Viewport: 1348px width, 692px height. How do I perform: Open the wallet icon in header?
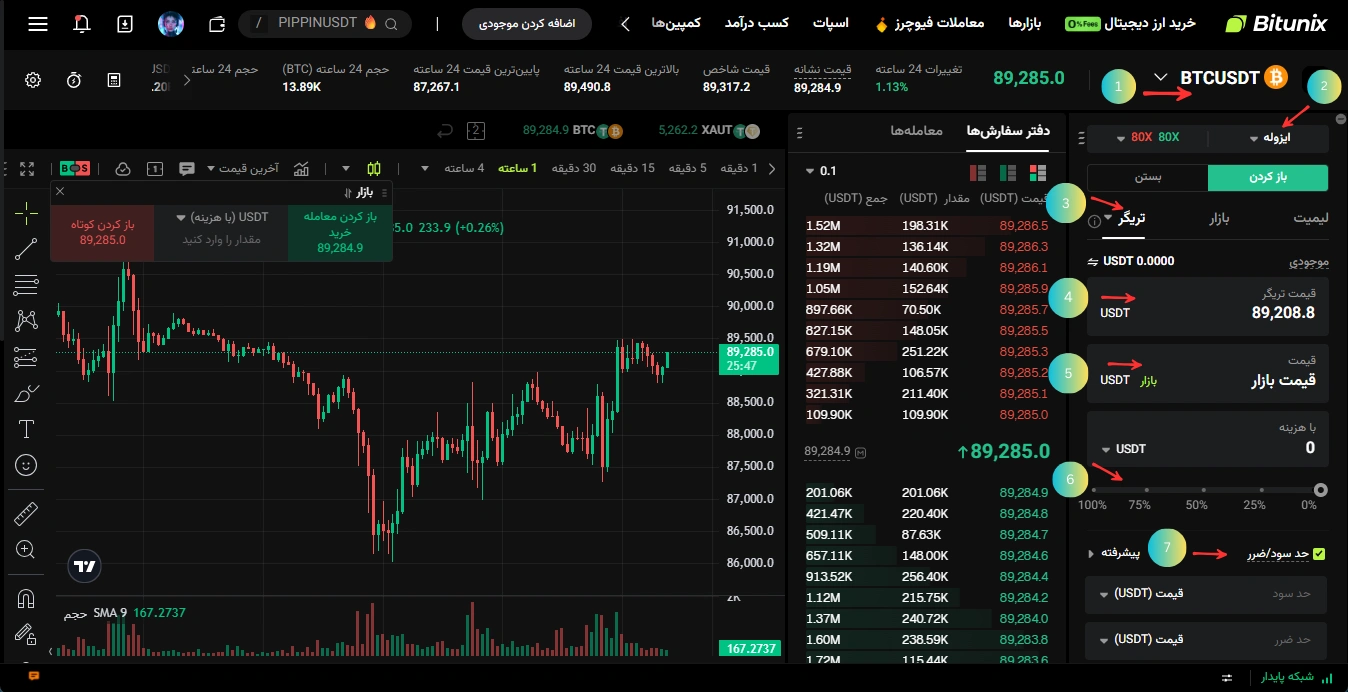217,24
